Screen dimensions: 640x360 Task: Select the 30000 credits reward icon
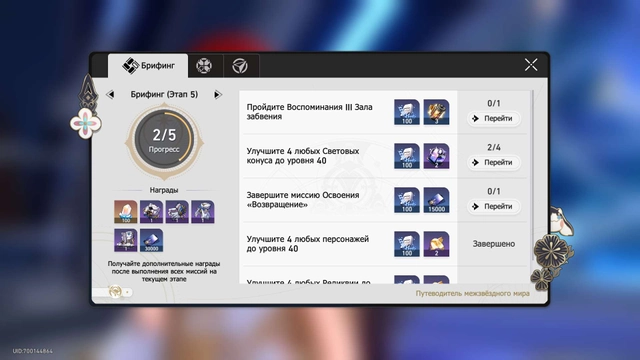click(x=151, y=240)
